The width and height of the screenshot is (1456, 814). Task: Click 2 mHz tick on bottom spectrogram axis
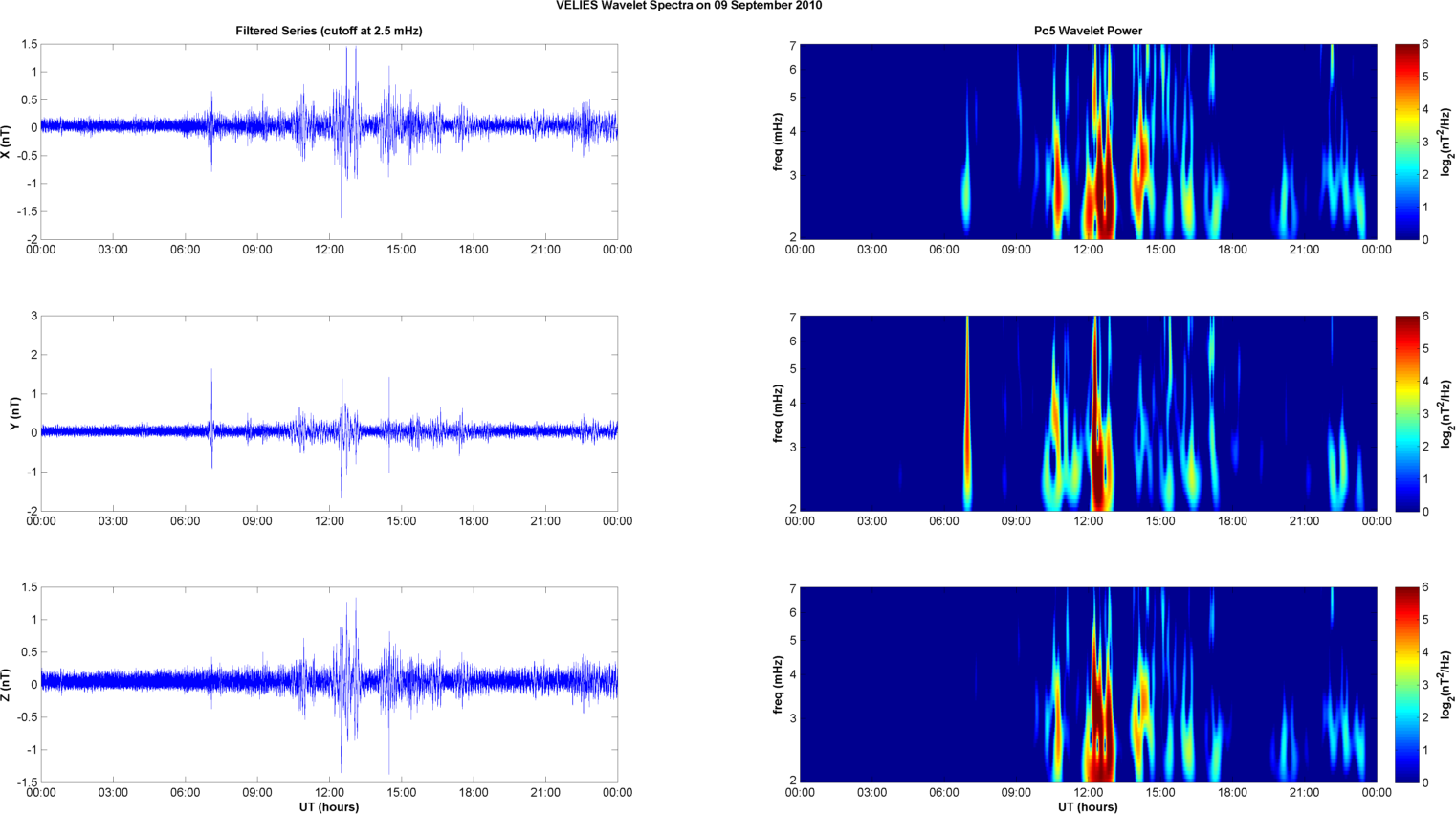pyautogui.click(x=793, y=781)
